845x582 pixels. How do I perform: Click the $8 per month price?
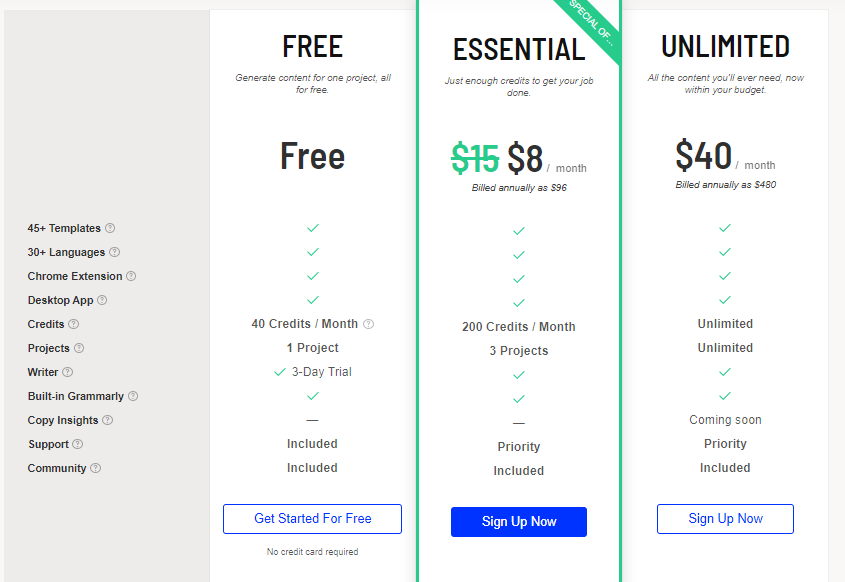pos(525,158)
